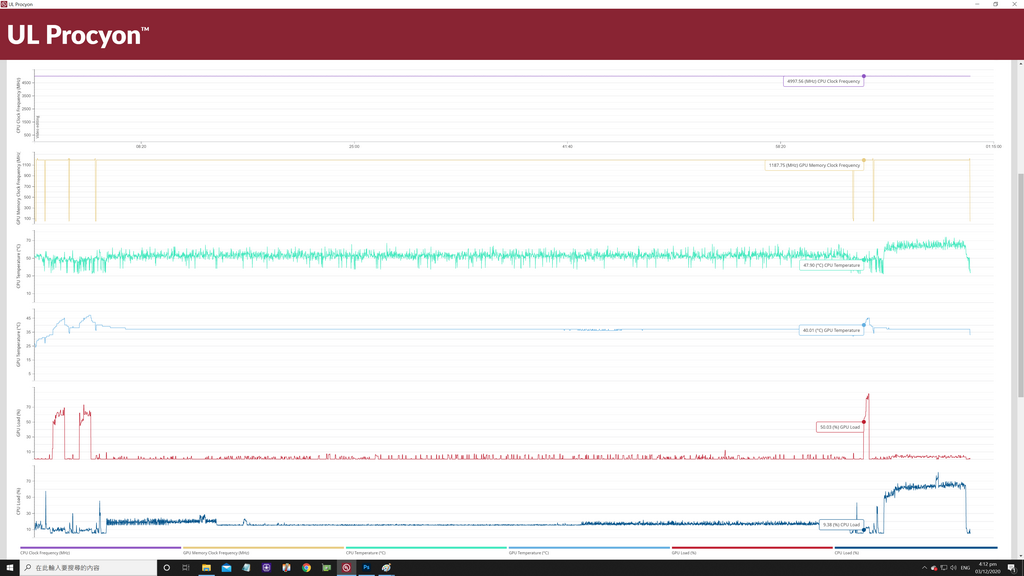
Task: Click the 47.90 °C CPU Temperature tooltip
Action: coord(831,266)
